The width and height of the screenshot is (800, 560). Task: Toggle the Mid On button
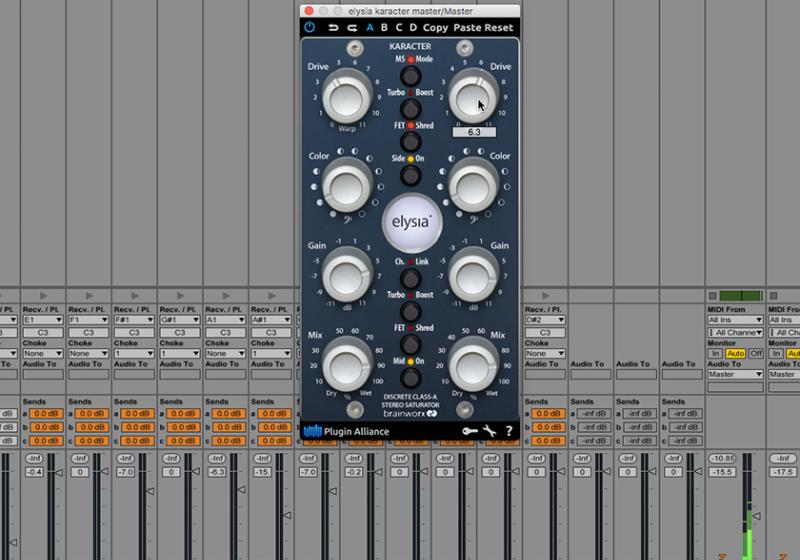410,378
